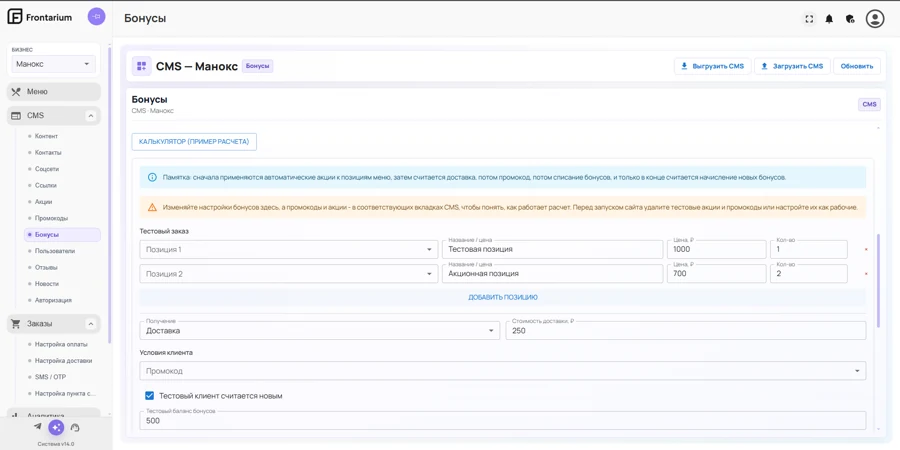This screenshot has height=450, width=900.
Task: Click name field containing 'Акционная позиция'
Action: coord(552,274)
